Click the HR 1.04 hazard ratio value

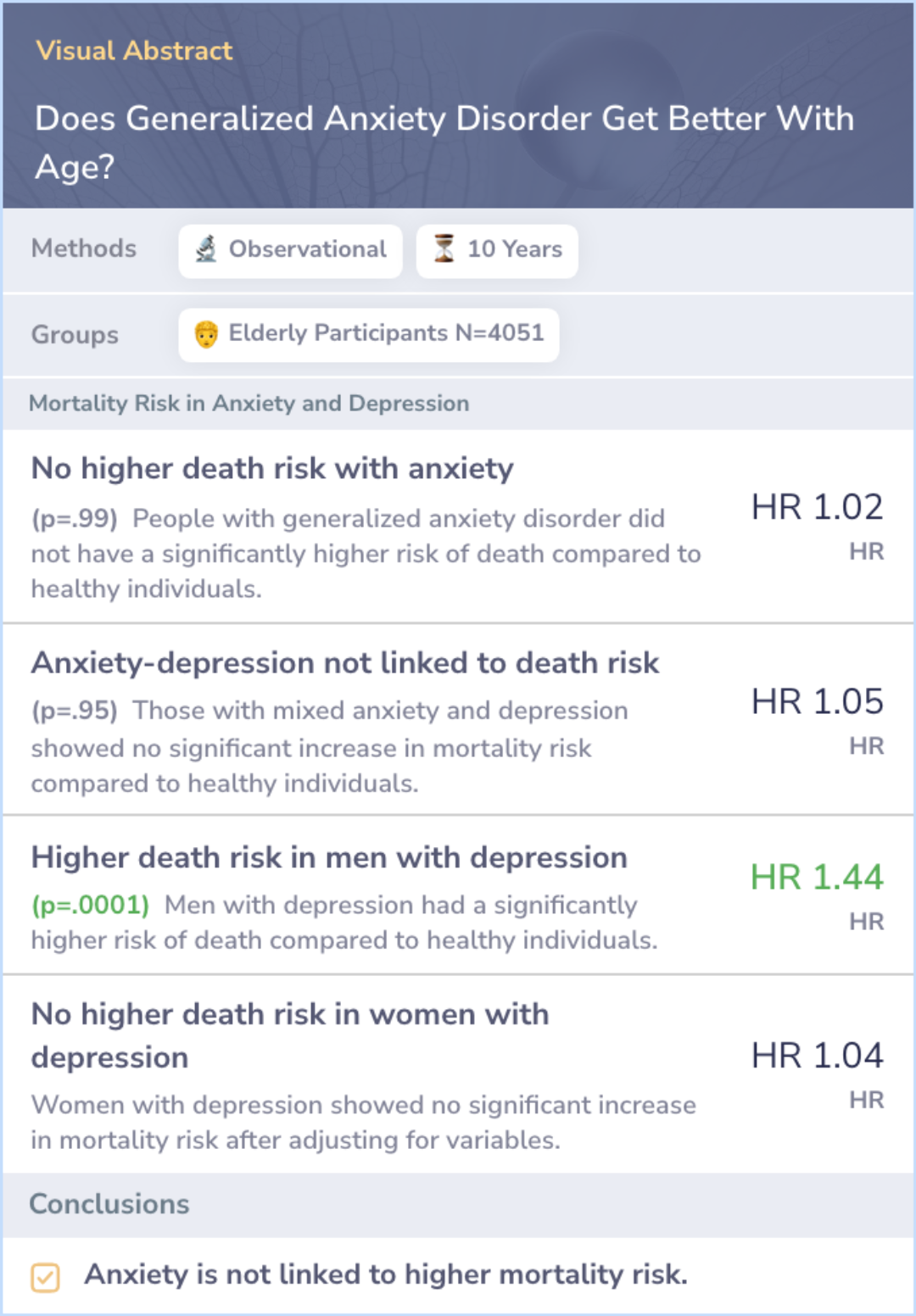click(x=817, y=1055)
